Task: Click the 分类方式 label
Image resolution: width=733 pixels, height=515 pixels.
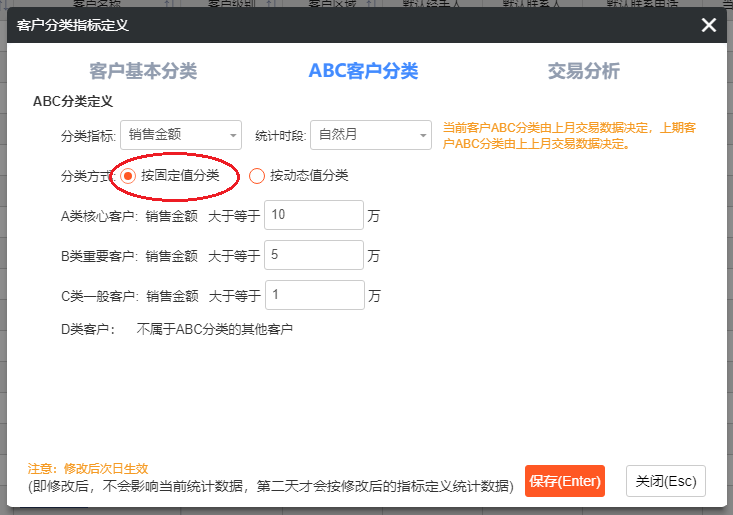Action: [x=86, y=176]
